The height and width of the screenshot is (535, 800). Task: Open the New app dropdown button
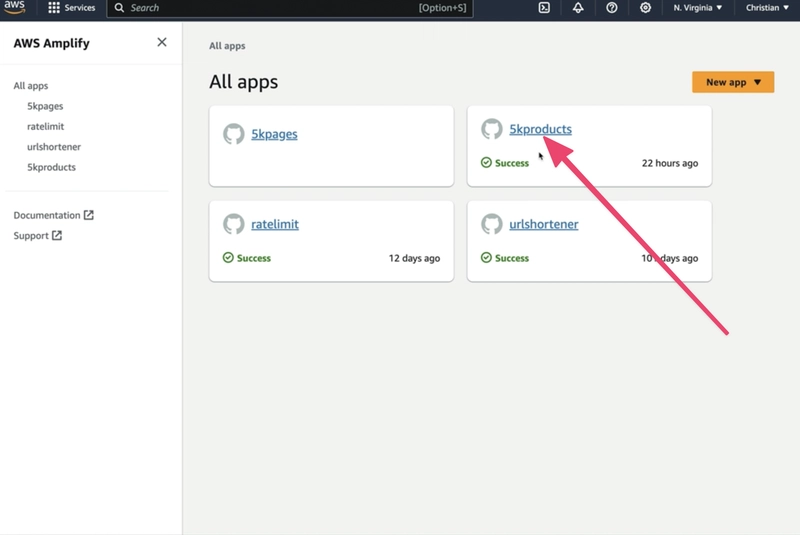click(733, 82)
